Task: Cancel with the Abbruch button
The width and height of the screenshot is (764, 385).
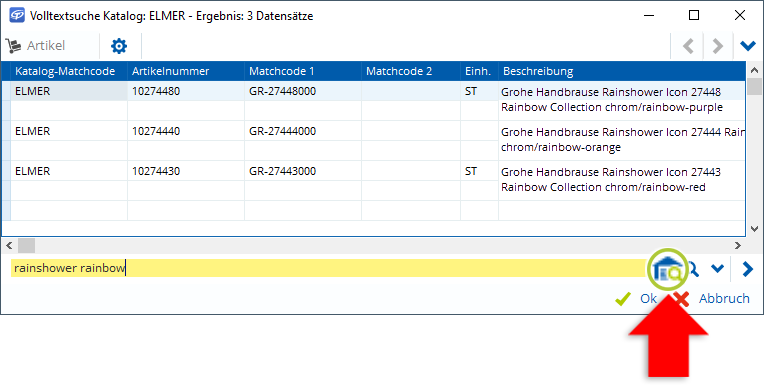Action: point(712,298)
